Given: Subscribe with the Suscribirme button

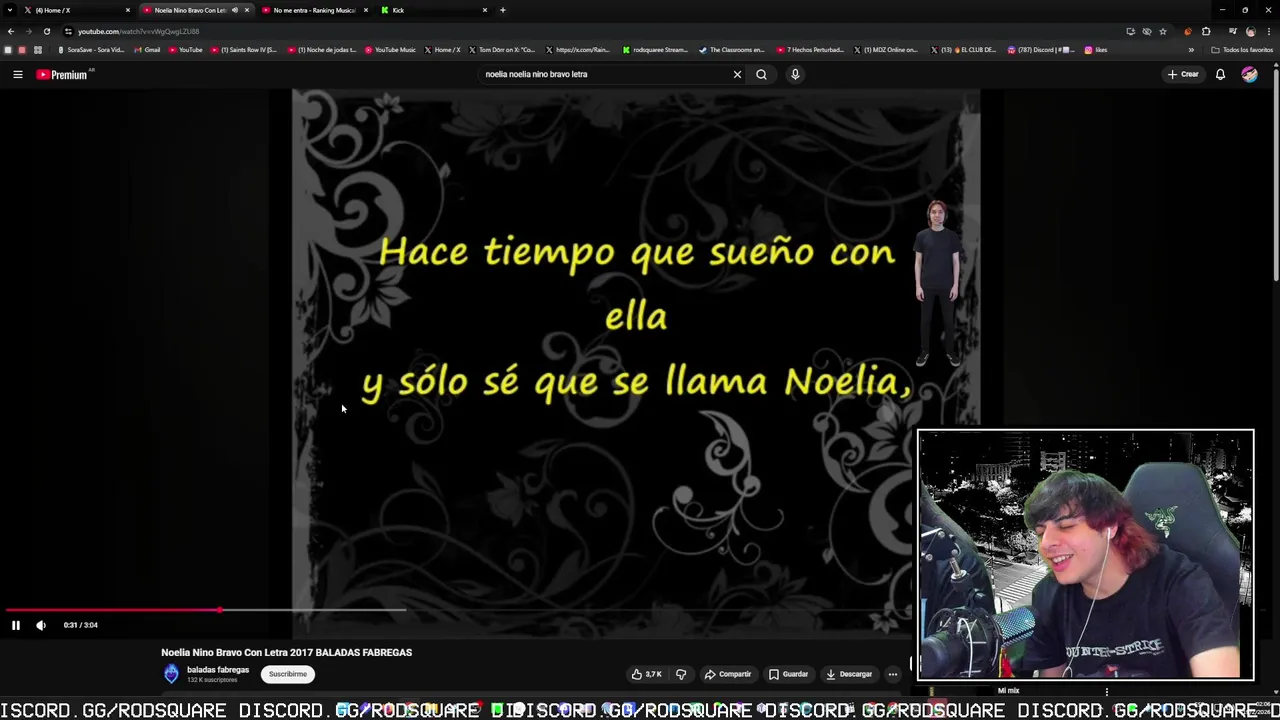Looking at the screenshot, I should [288, 674].
